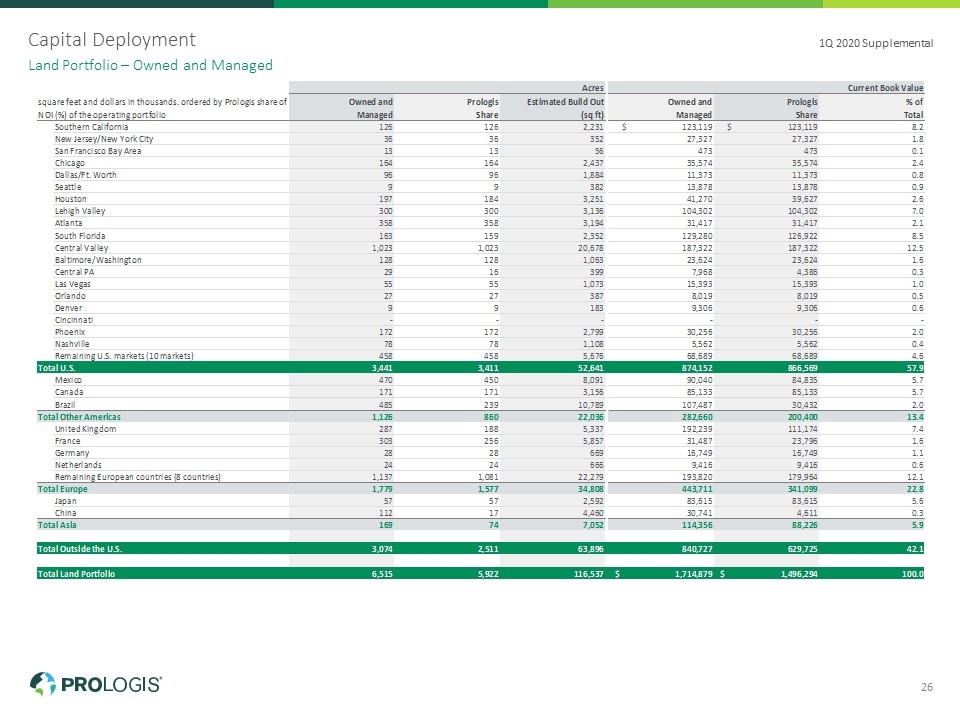Viewport: 960px width, 720px height.
Task: Click Total Europe book value 443,711
Action: coord(697,489)
